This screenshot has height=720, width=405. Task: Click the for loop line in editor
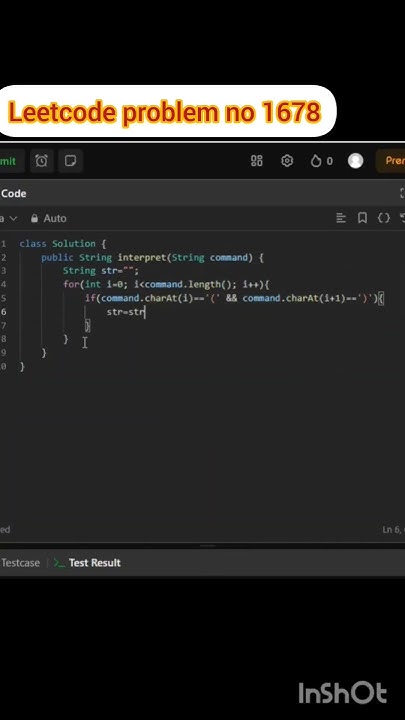coord(166,284)
